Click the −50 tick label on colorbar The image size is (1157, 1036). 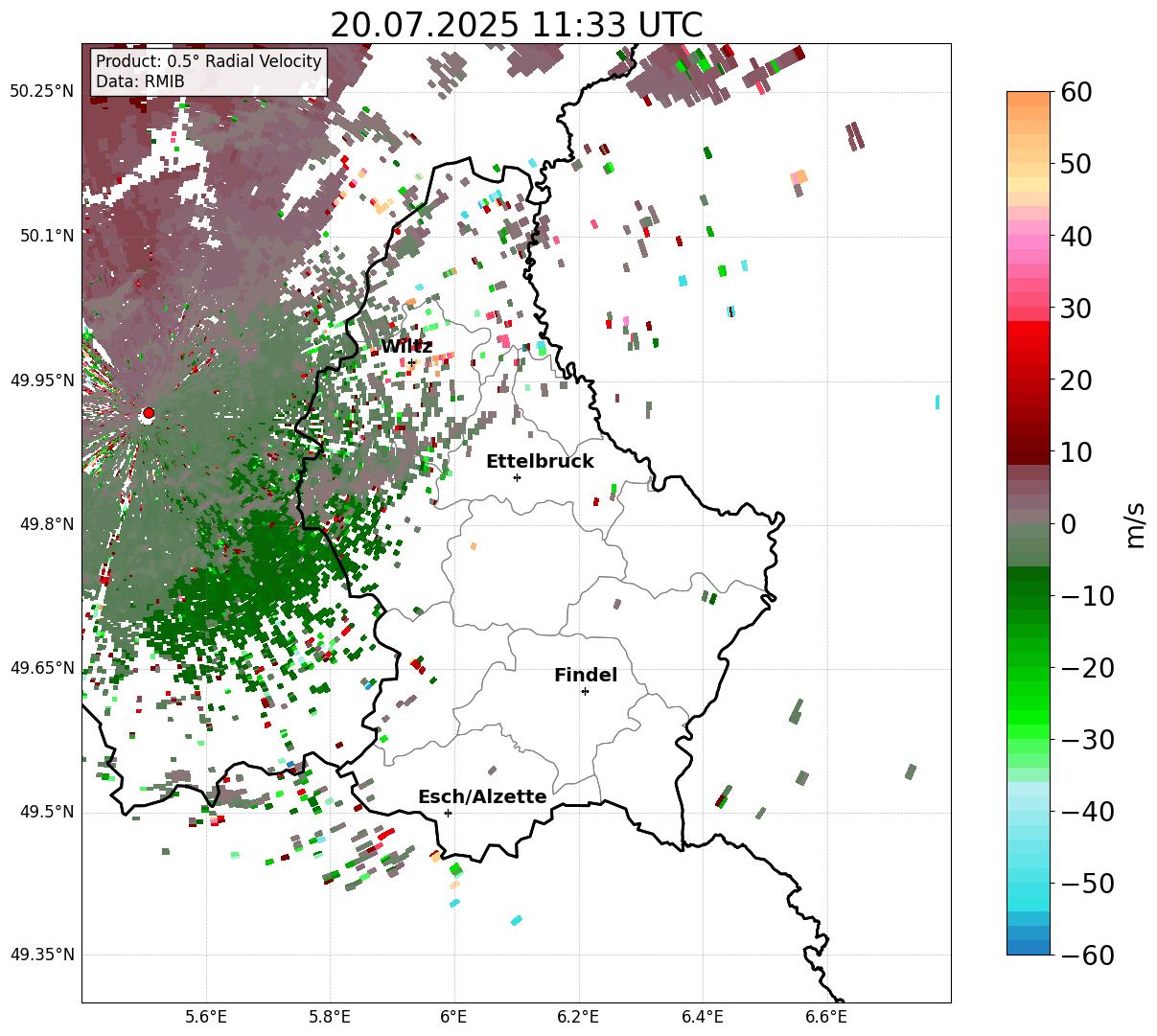click(x=1087, y=883)
